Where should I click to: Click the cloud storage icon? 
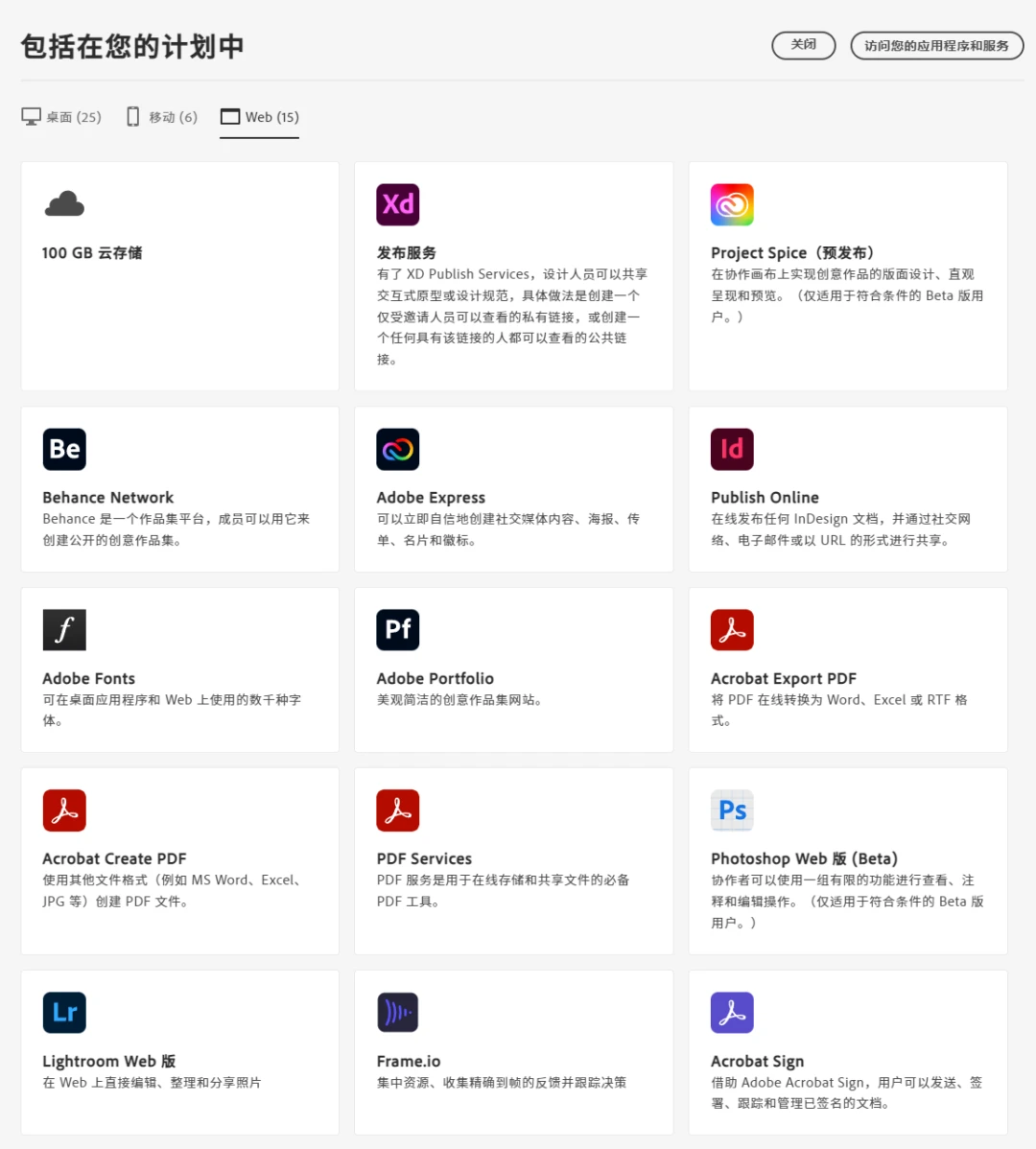coord(64,204)
